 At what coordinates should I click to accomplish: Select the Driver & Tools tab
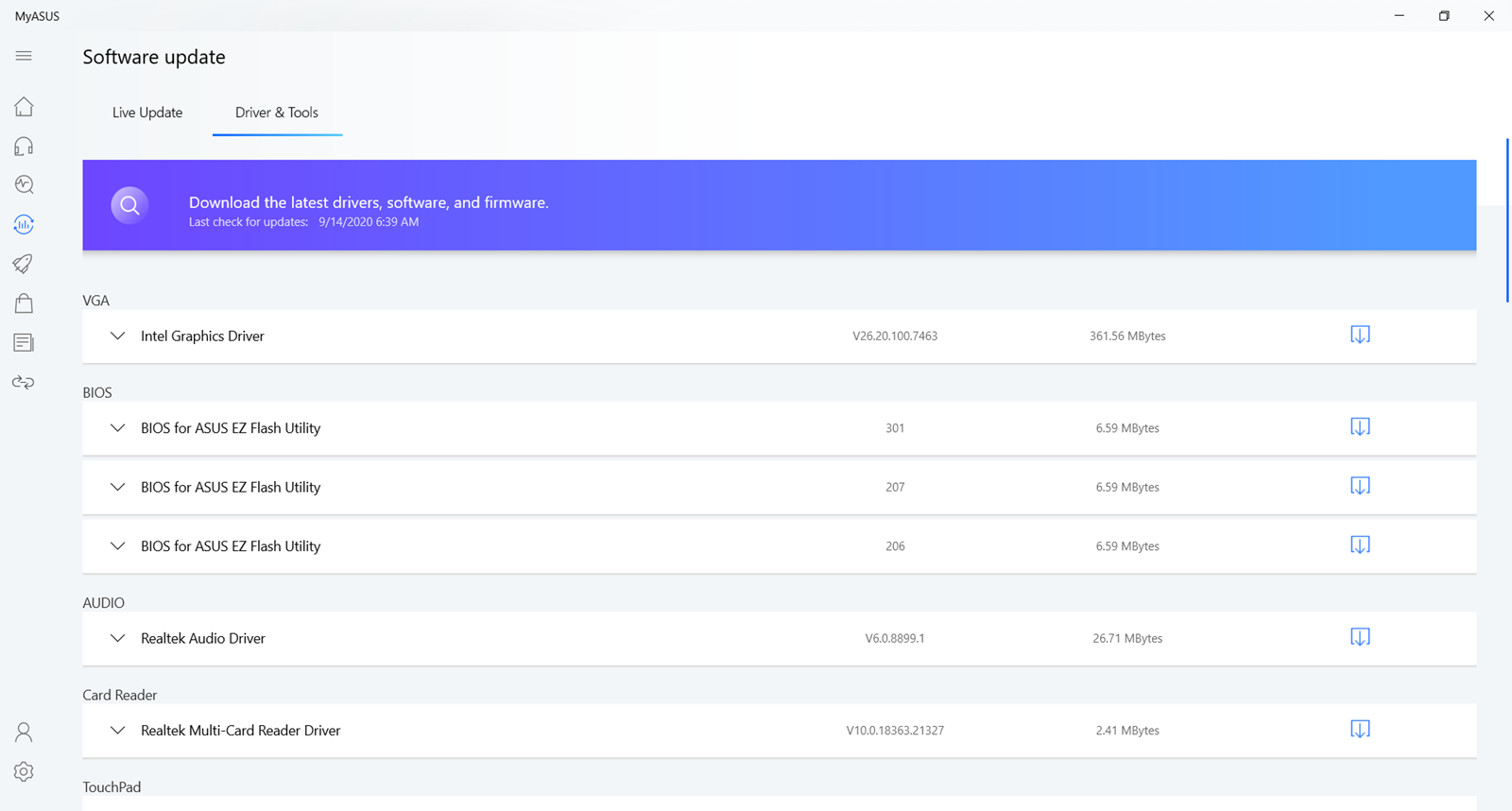pos(277,112)
